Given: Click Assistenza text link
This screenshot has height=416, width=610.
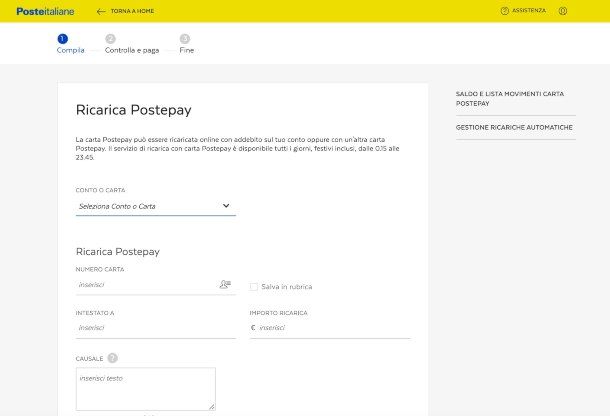Looking at the screenshot, I should [x=529, y=11].
